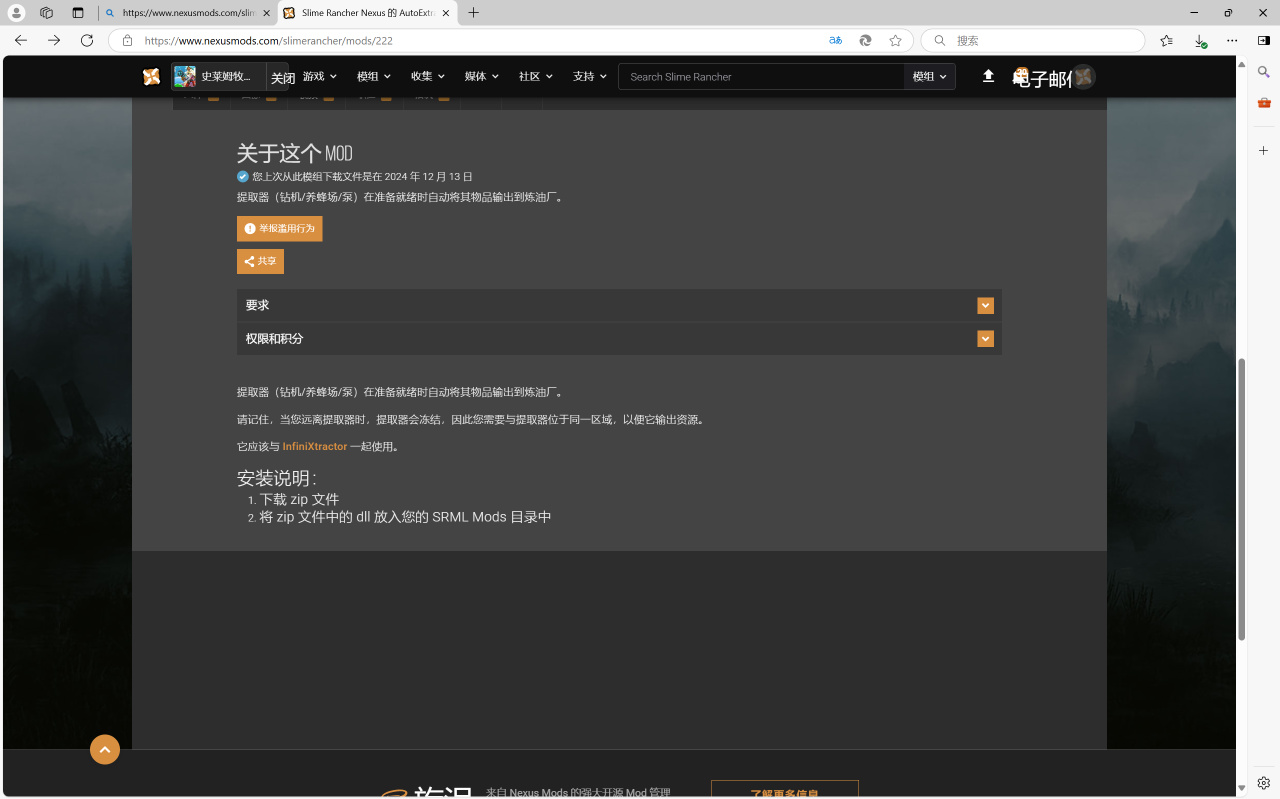
Task: Add this page to favorites star
Action: [x=895, y=41]
